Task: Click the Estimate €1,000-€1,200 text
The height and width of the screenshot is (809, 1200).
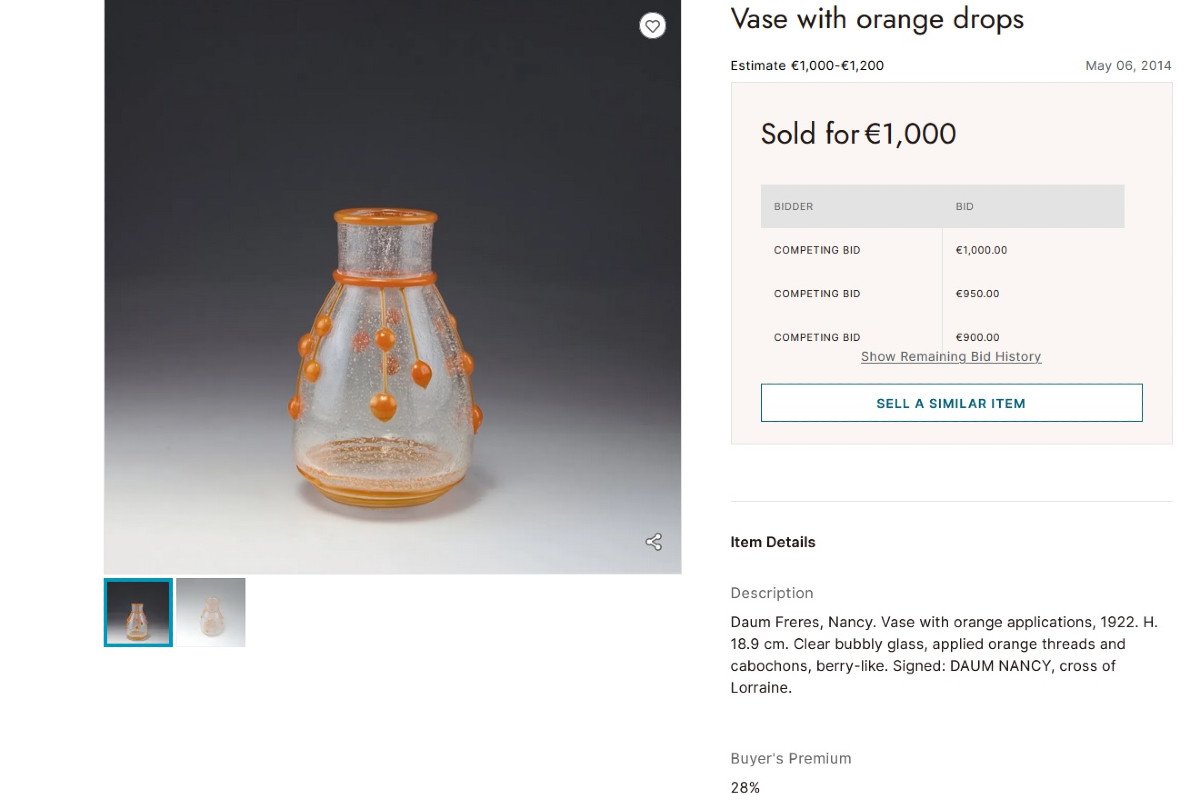Action: pyautogui.click(x=807, y=66)
